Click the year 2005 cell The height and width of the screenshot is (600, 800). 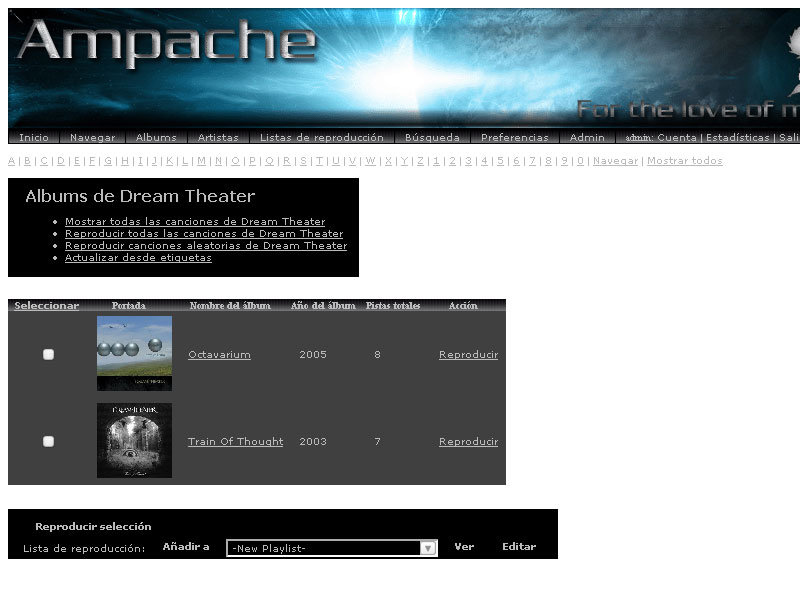pos(313,355)
